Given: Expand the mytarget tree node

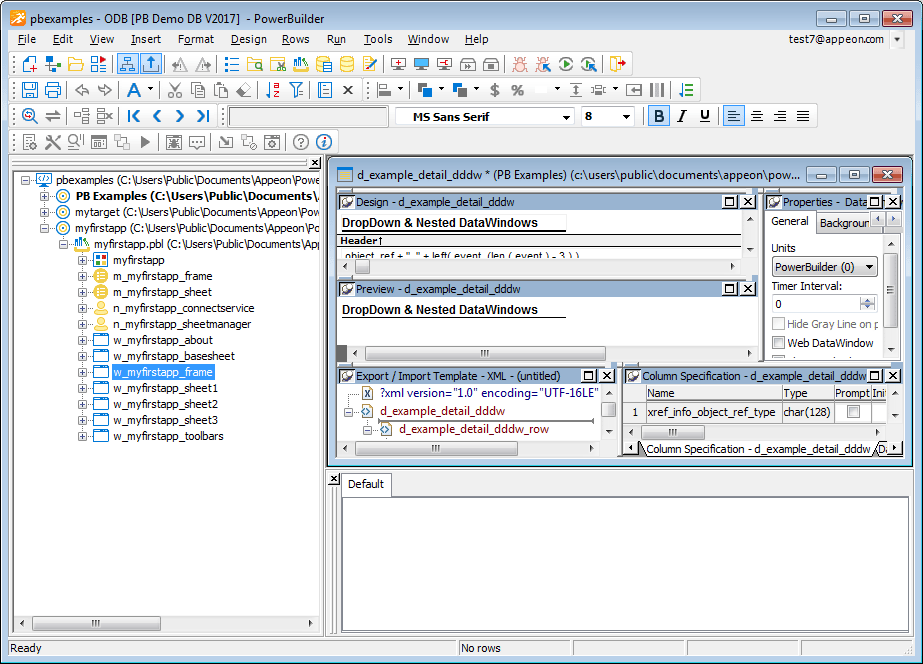Looking at the screenshot, I should pos(45,212).
